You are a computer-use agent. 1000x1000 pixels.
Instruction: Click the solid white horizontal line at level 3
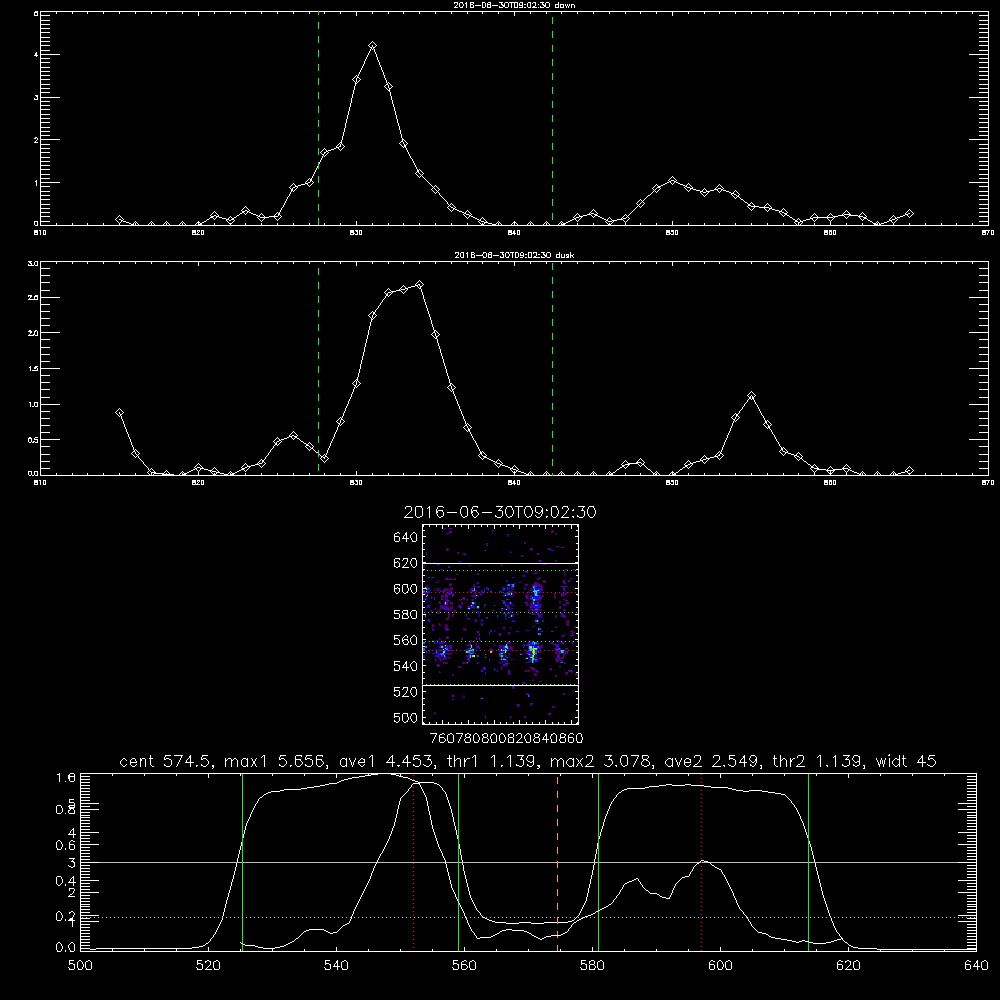pos(528,862)
